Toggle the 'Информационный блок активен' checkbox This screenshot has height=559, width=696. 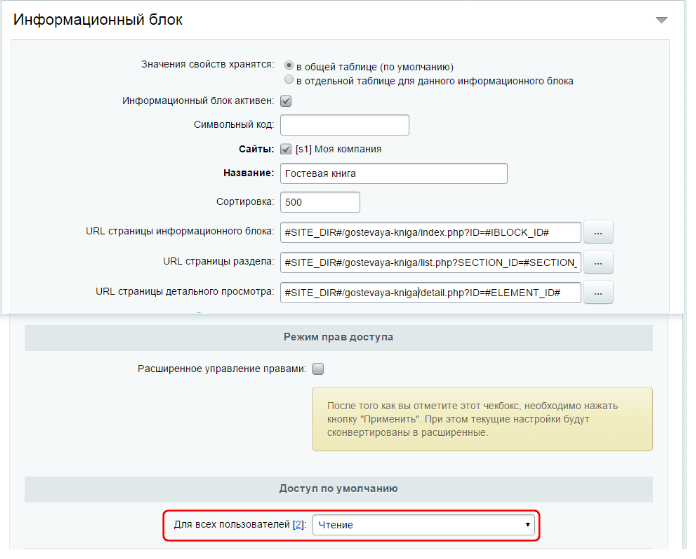click(286, 101)
